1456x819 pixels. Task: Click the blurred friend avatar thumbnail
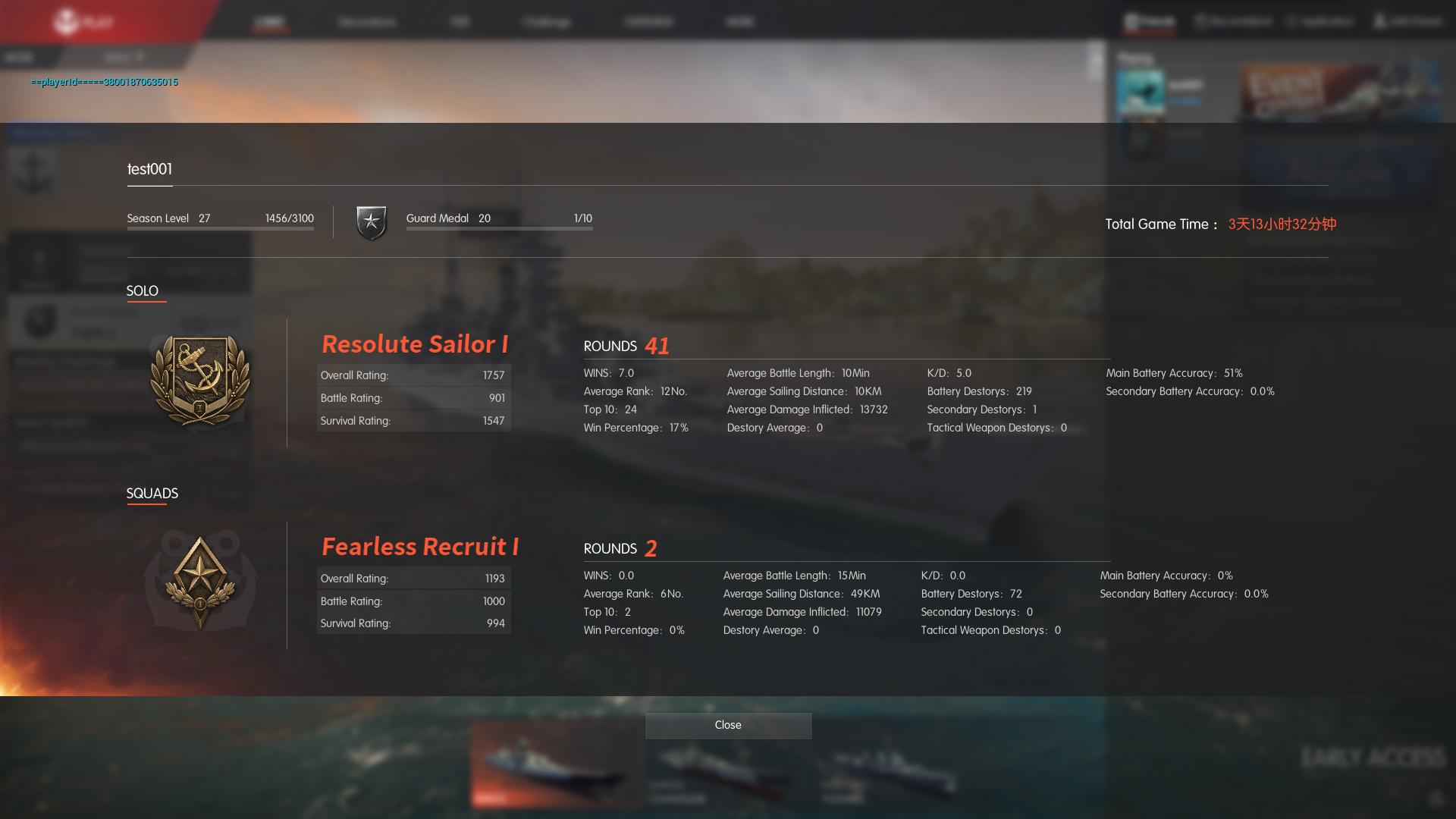point(1141,93)
